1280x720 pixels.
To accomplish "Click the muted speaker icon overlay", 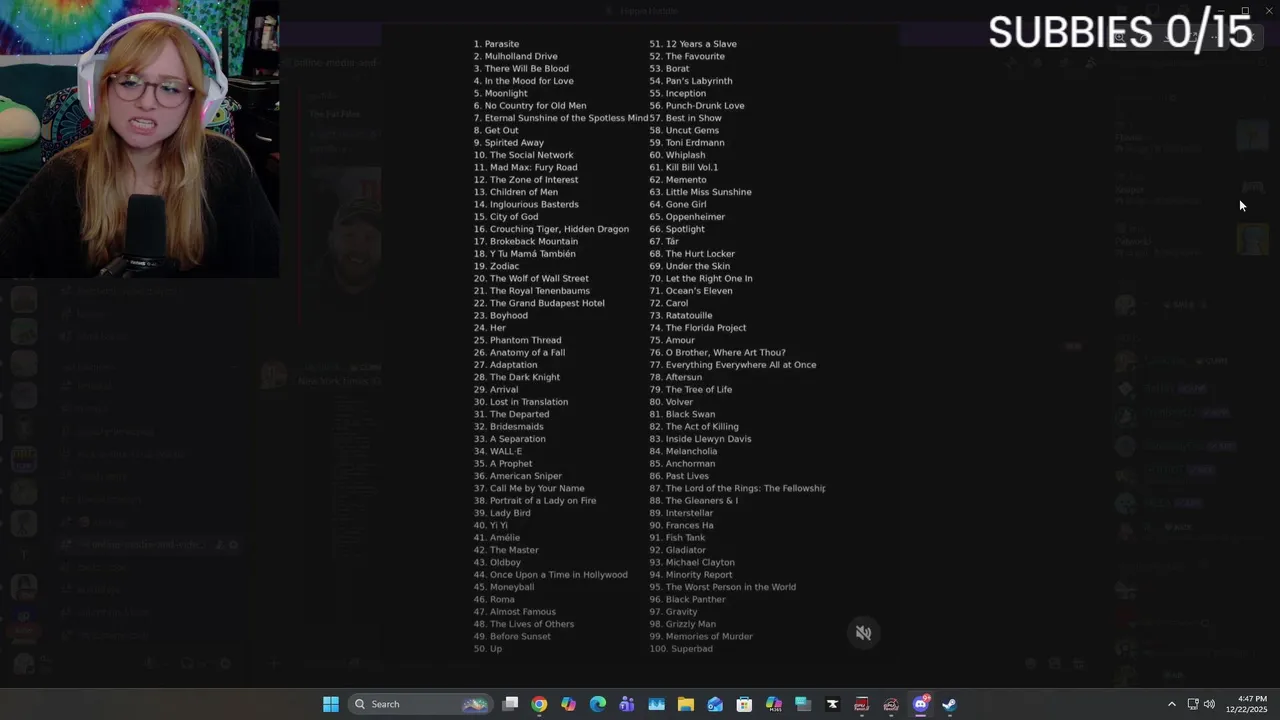I will coord(863,633).
